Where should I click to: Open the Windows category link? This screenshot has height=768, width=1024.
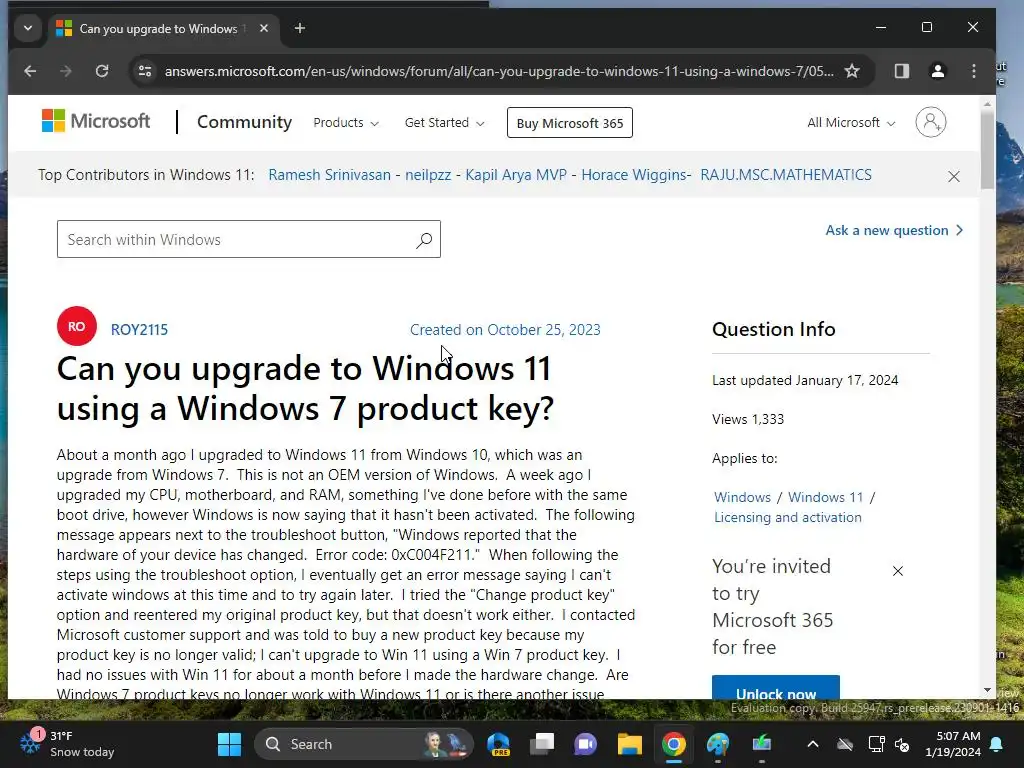coord(742,497)
